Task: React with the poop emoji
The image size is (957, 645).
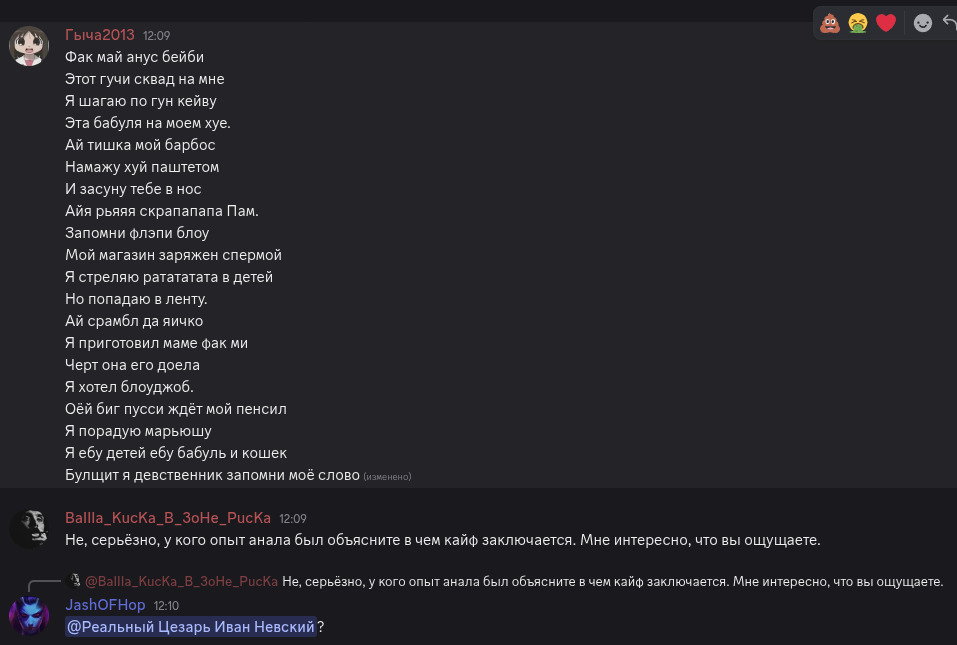Action: 830,22
